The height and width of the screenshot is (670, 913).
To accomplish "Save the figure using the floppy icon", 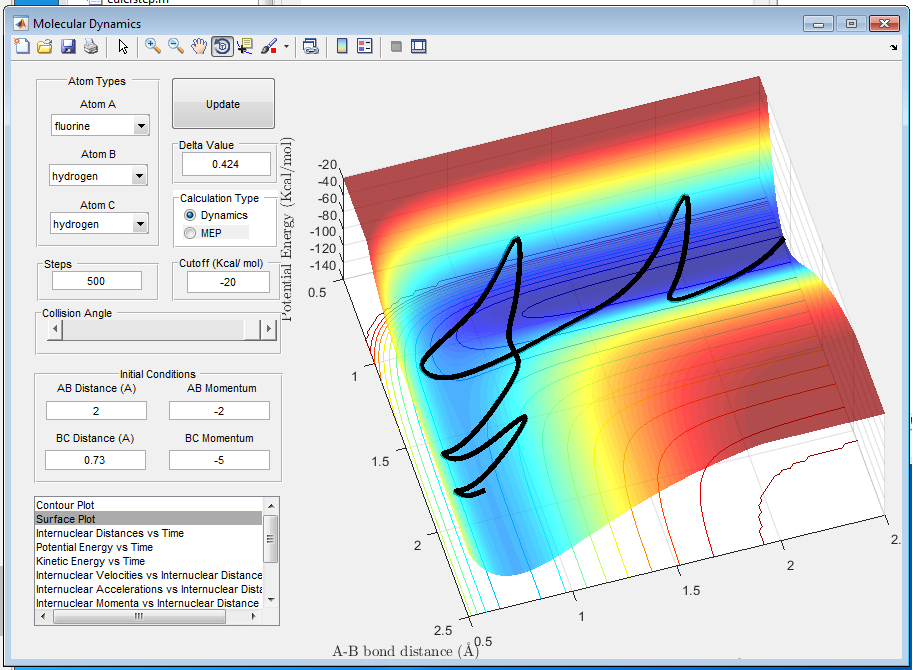I will click(x=68, y=46).
